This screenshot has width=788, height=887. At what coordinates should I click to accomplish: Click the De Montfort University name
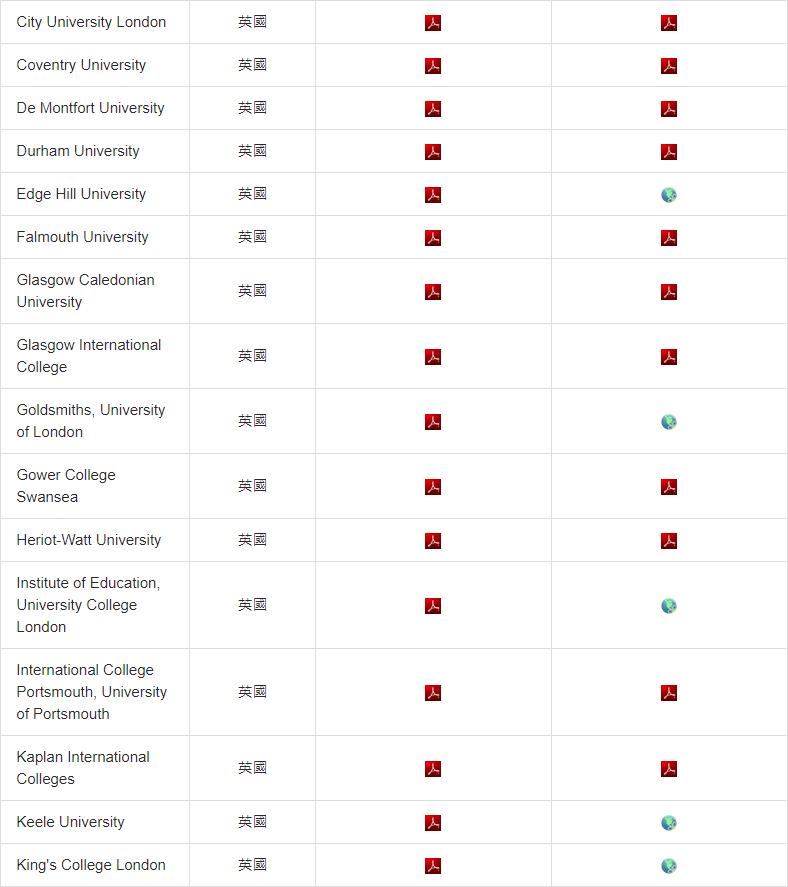[91, 108]
